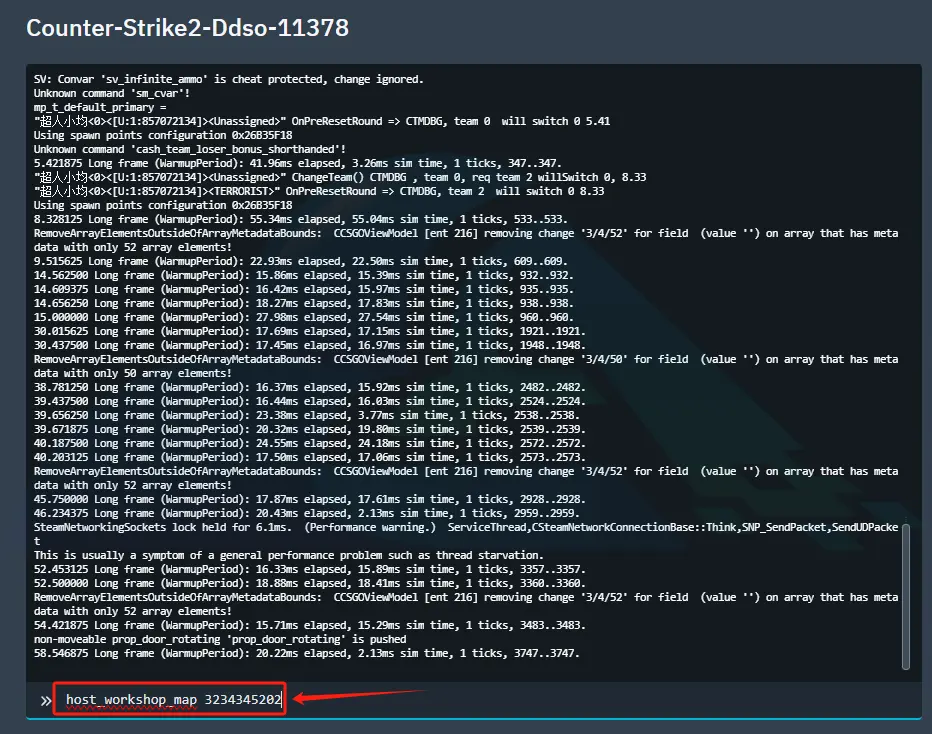The height and width of the screenshot is (734, 932).
Task: Select the SteamNetworkingSockets lock warning line
Action: (400, 527)
